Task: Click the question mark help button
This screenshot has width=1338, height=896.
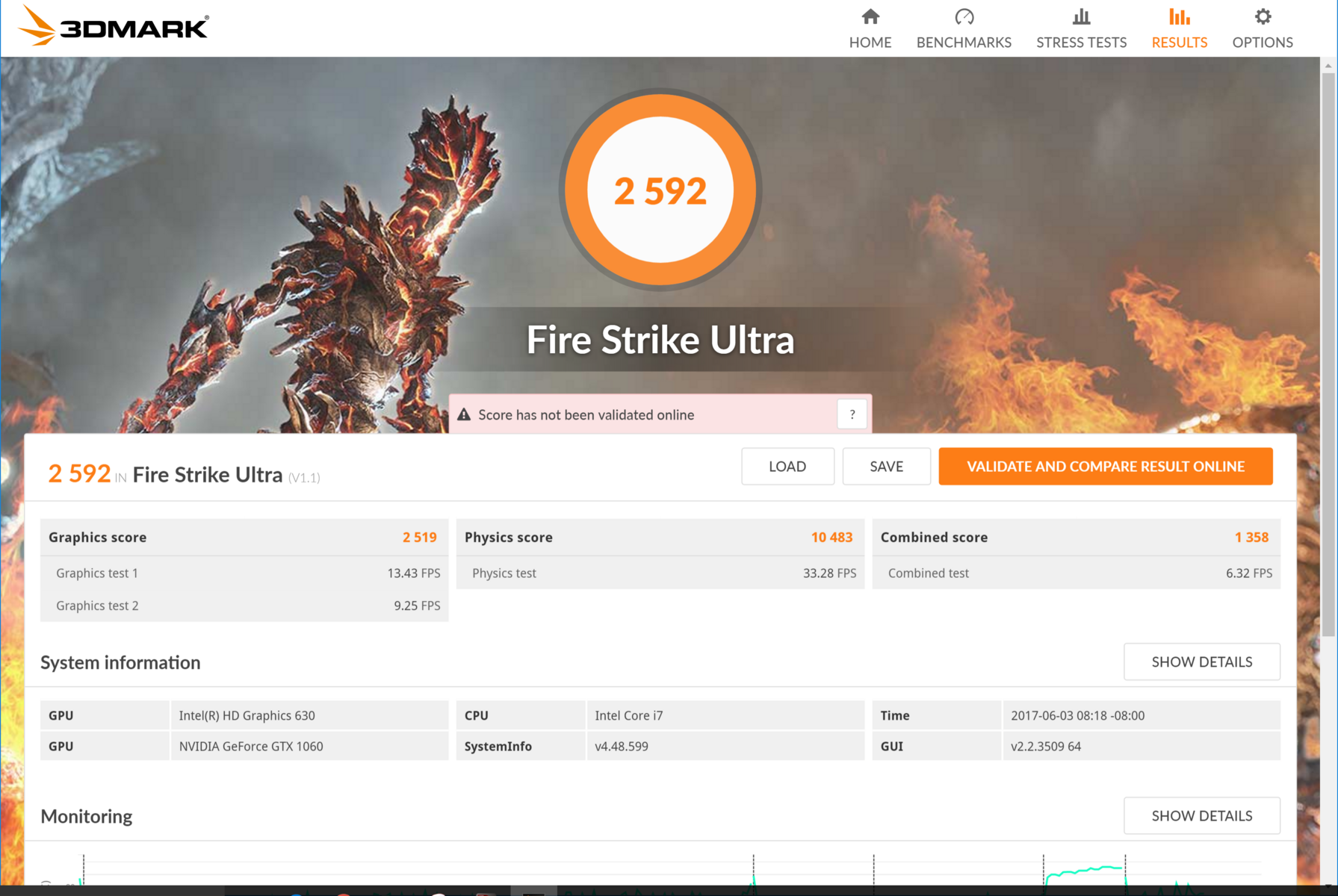Action: pyautogui.click(x=852, y=414)
